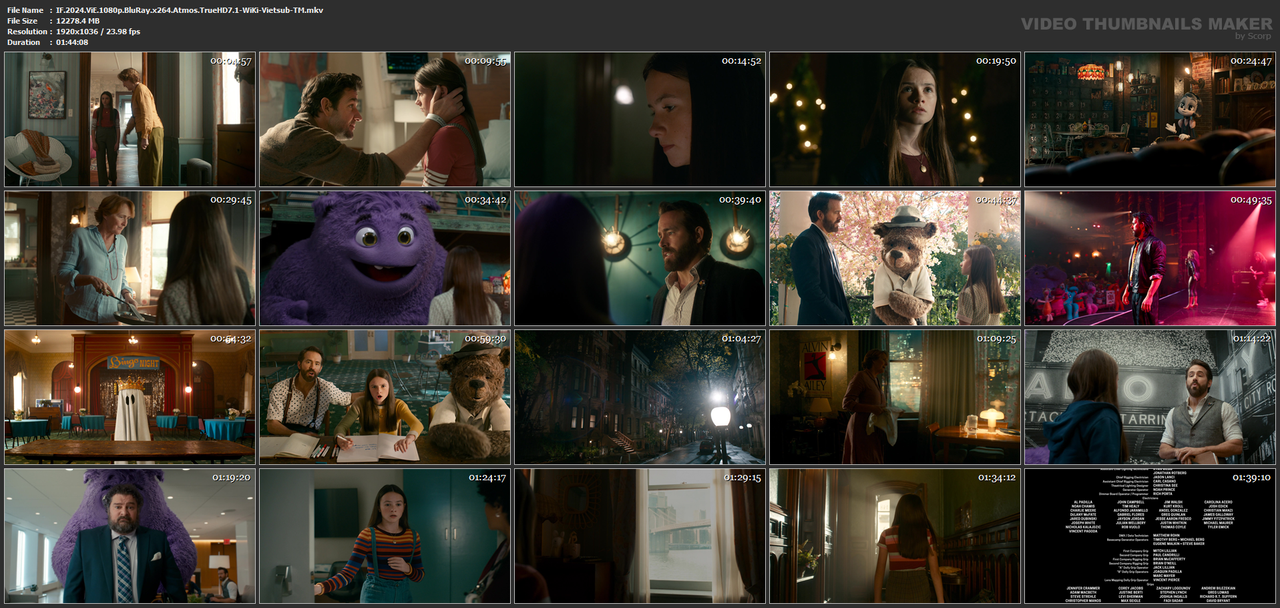Screen dimensions: 1280x608
Task: Pick the drawing table frame at 00:59:30
Action: pos(385,397)
